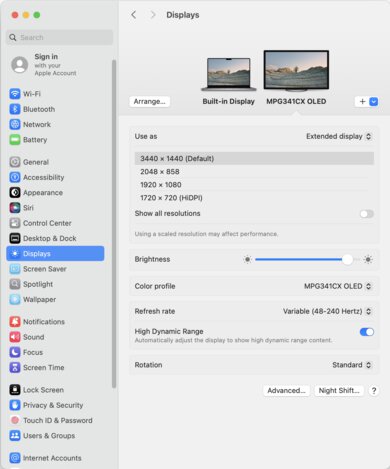The width and height of the screenshot is (390, 469).
Task: Click the plus add display button
Action: tap(362, 102)
